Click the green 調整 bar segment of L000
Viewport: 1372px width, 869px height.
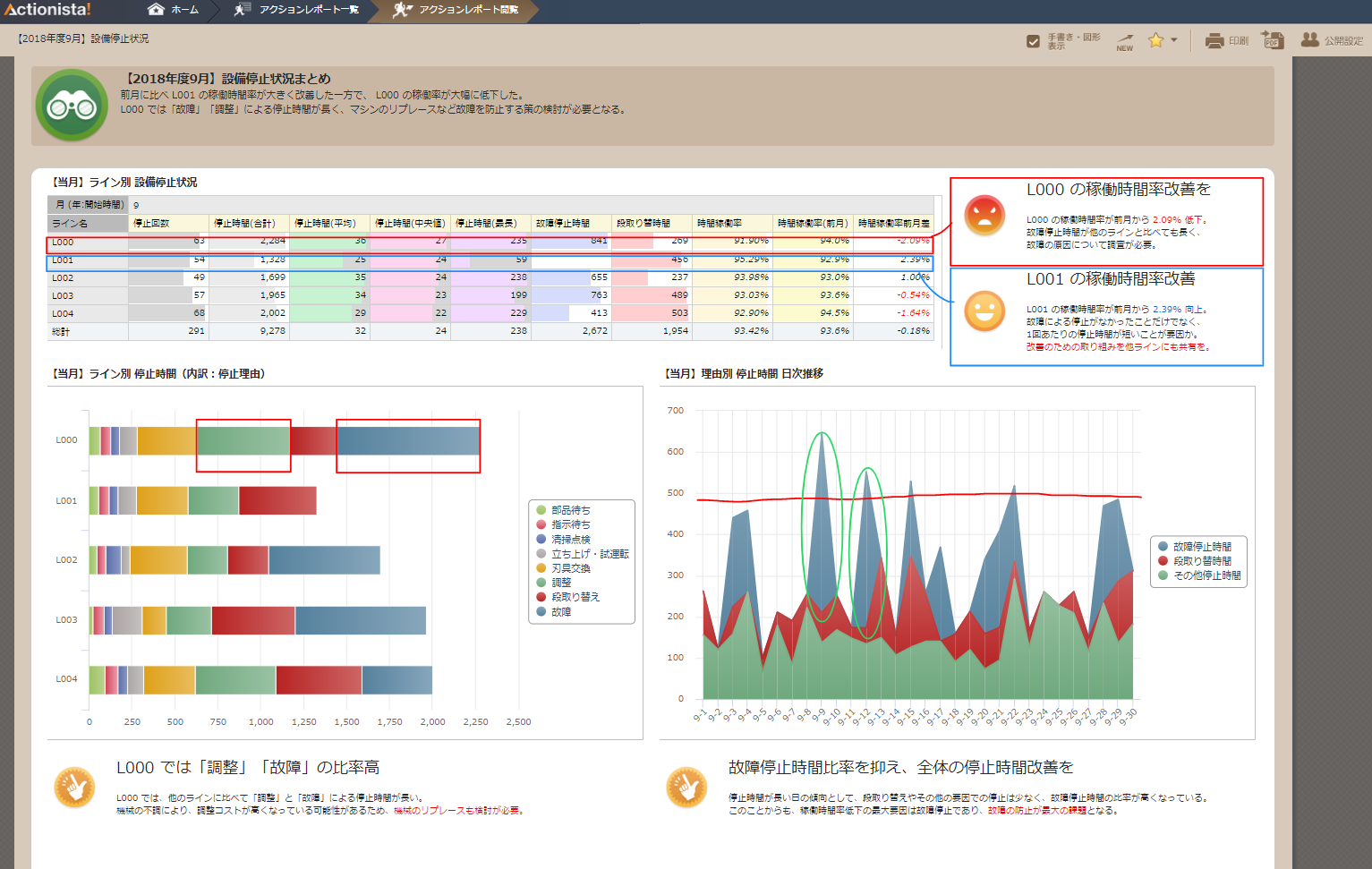pyautogui.click(x=243, y=441)
